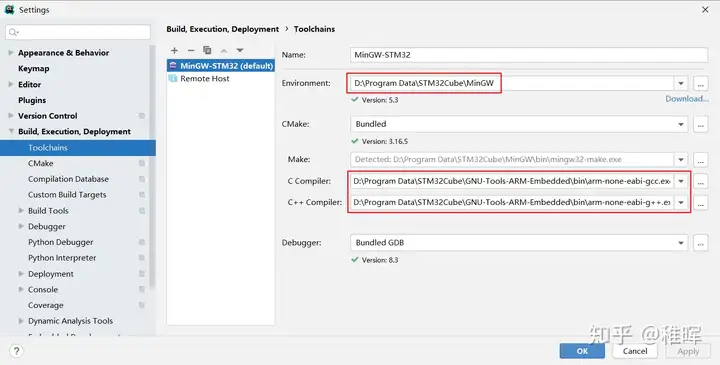
Task: Click the project-level icon beside Build Tools
Action: coord(142,211)
